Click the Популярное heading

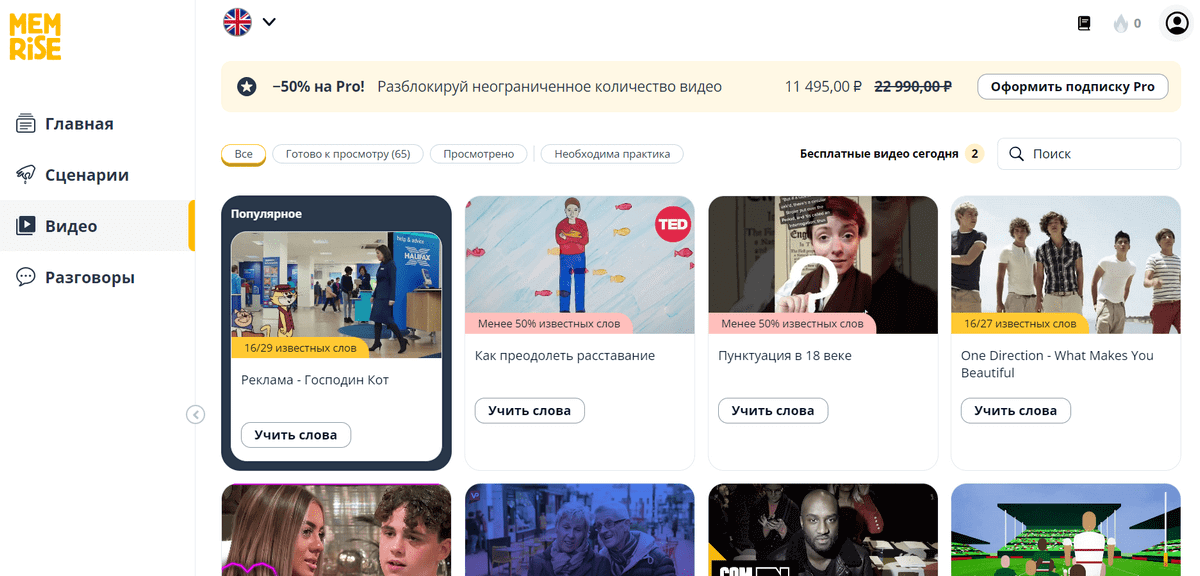click(x=266, y=214)
